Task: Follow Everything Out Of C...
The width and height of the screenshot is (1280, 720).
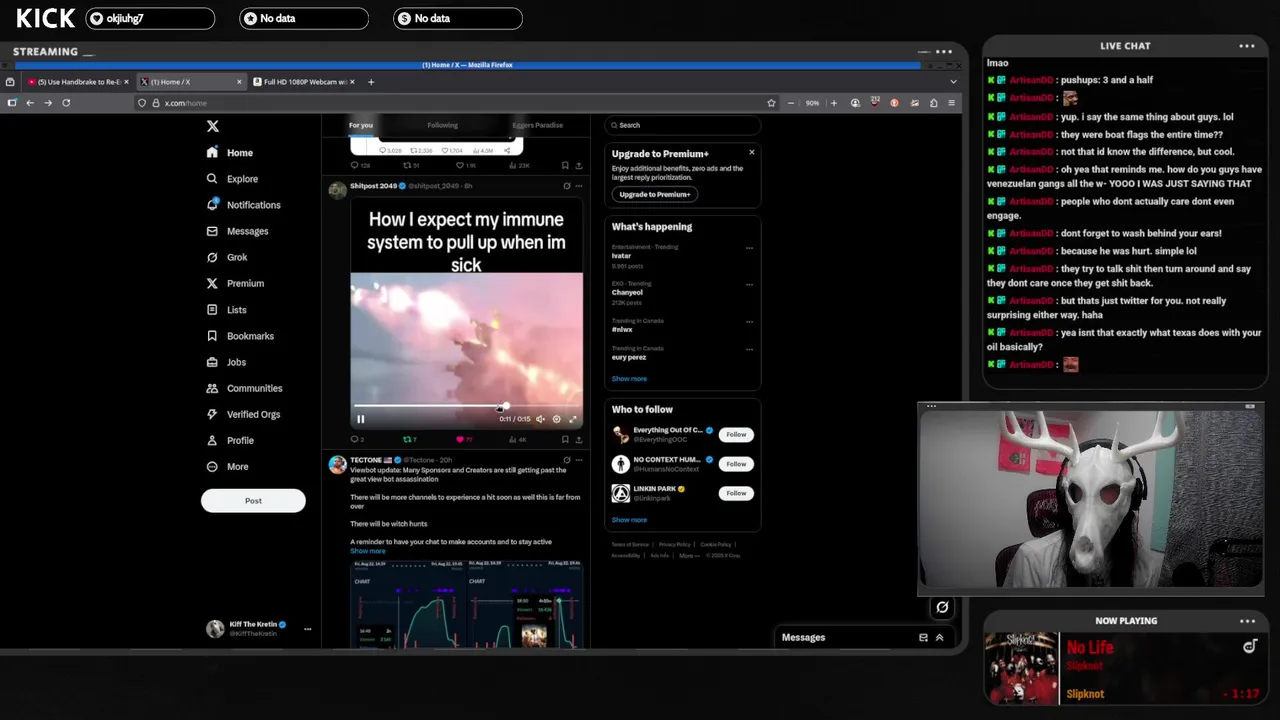Action: [736, 434]
